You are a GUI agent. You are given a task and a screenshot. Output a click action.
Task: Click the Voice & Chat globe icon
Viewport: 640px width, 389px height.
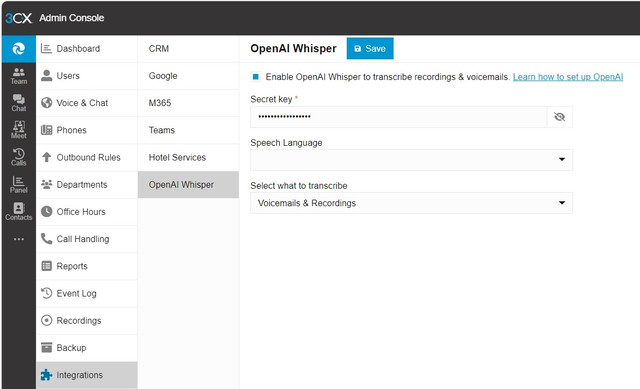coord(47,103)
